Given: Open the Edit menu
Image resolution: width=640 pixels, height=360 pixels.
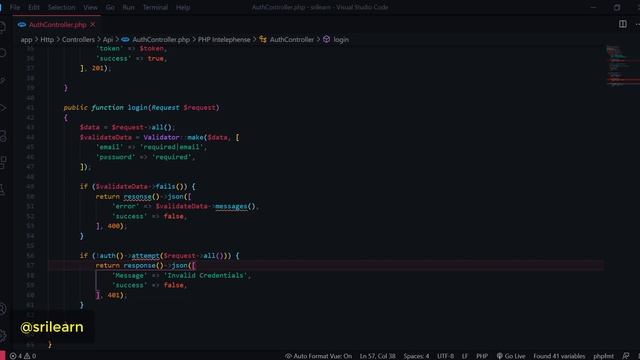Looking at the screenshot, I should (34, 7).
